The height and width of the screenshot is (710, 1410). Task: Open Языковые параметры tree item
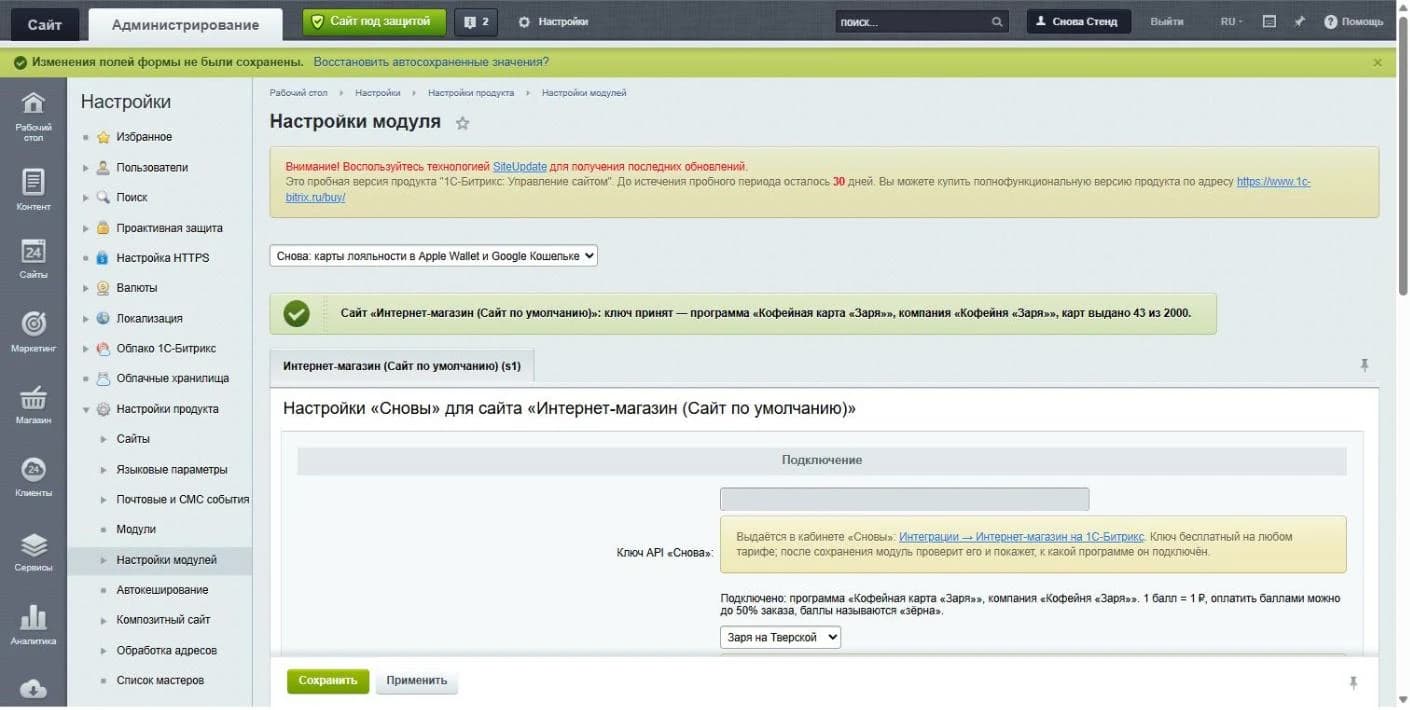[172, 470]
